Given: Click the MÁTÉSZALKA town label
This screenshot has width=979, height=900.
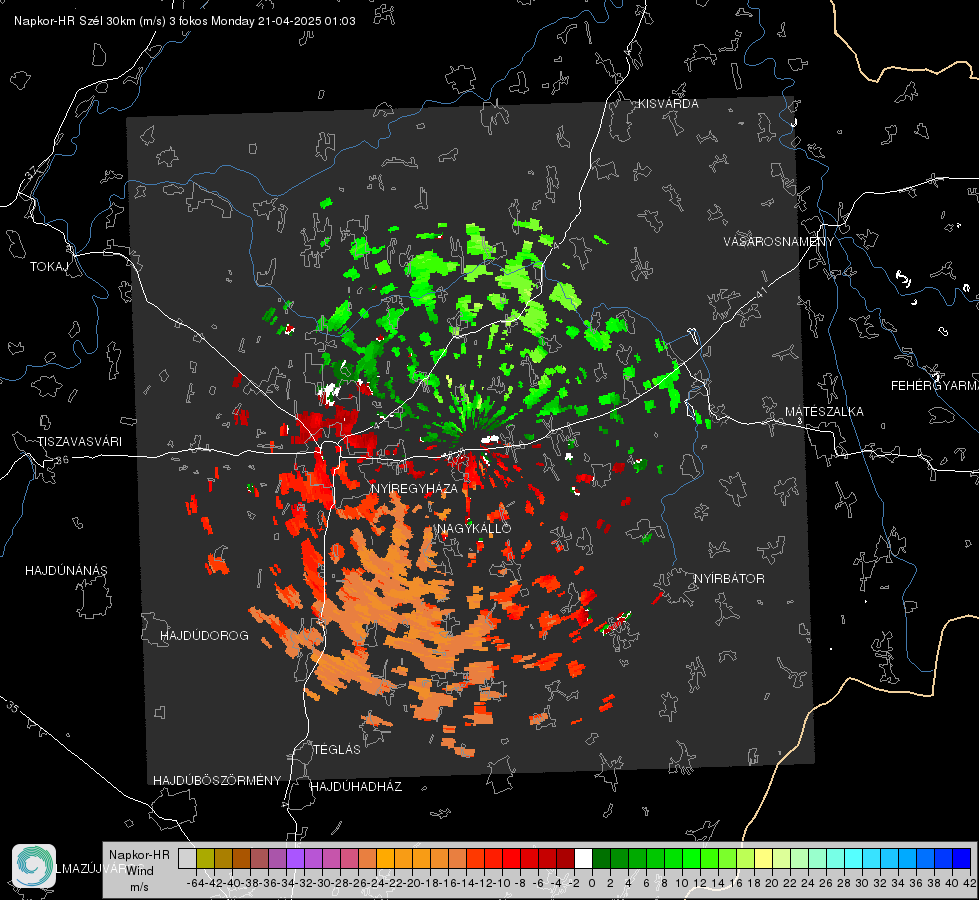Looking at the screenshot, I should tap(824, 412).
